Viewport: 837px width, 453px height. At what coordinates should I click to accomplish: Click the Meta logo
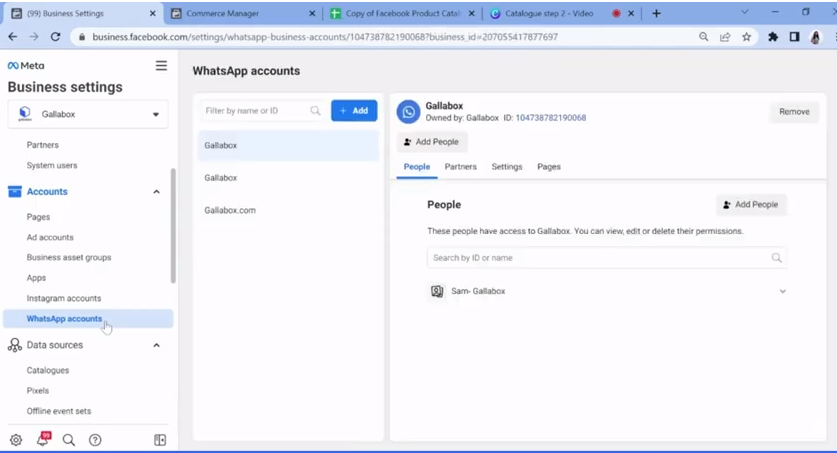click(x=26, y=66)
